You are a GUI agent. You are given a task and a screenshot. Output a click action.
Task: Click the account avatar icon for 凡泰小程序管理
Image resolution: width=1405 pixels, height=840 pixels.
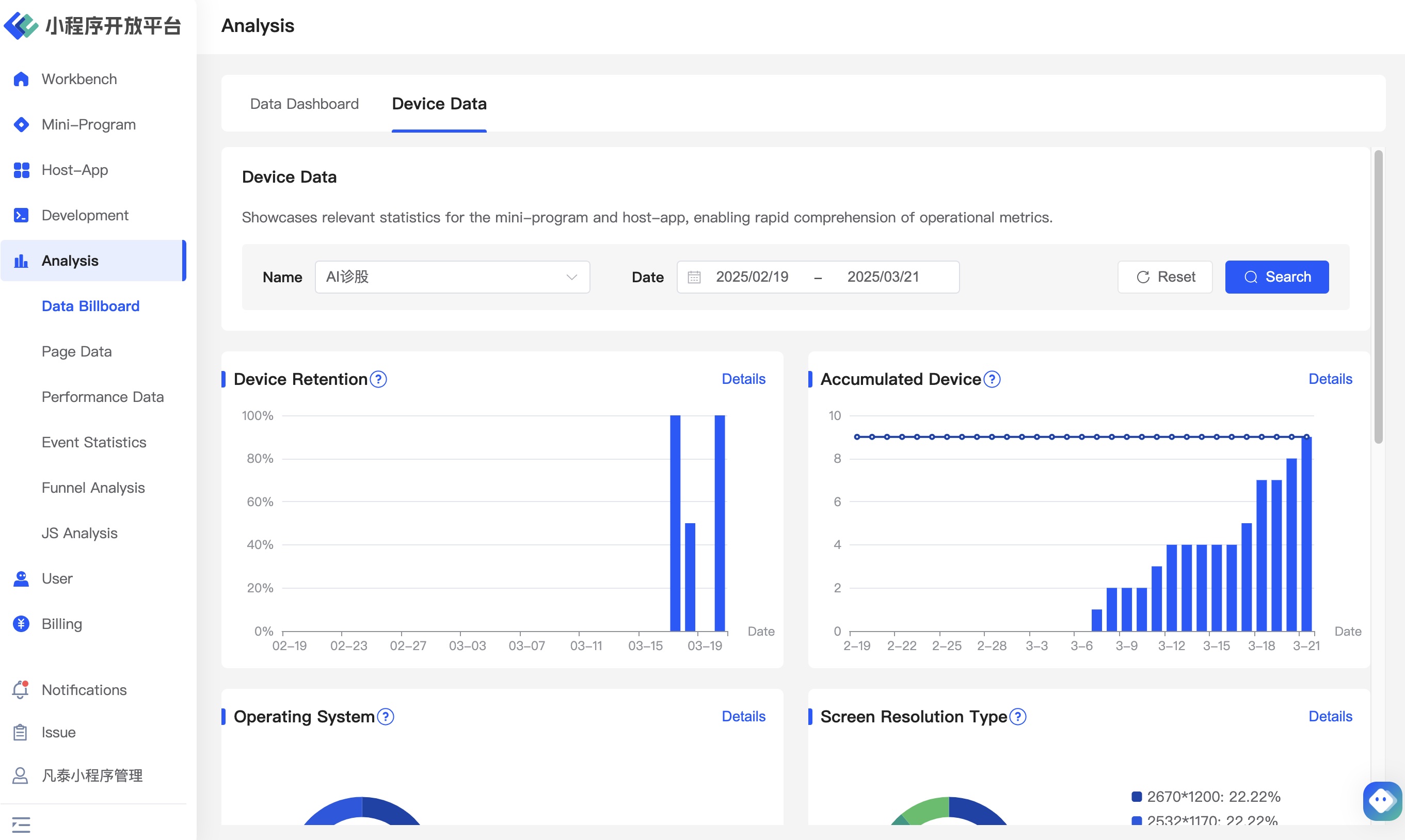coord(20,775)
